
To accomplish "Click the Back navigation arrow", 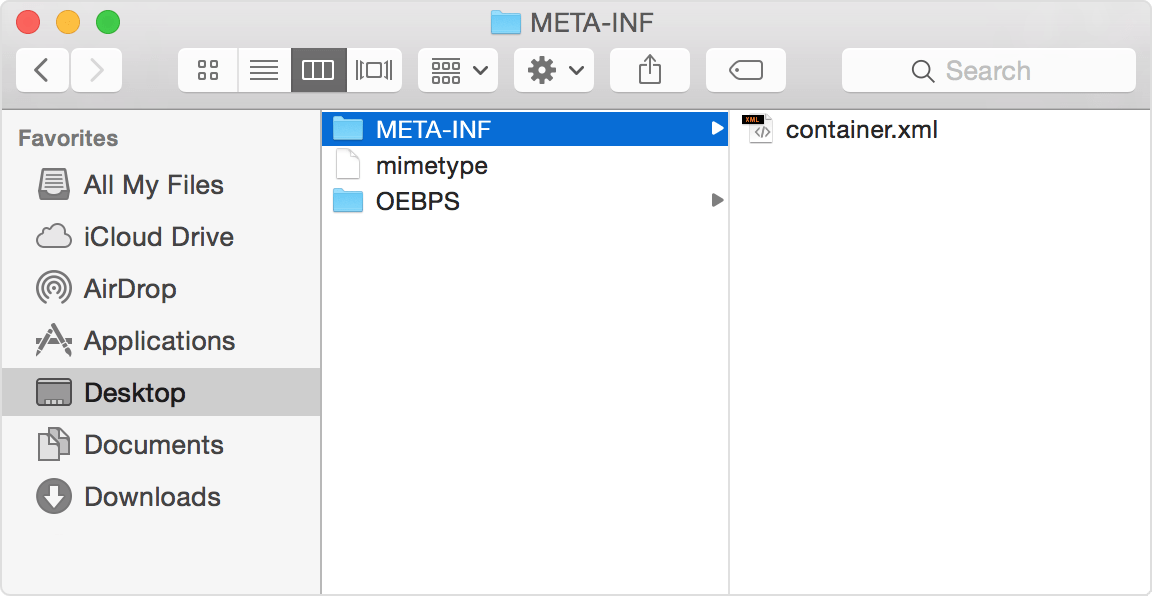I will pyautogui.click(x=42, y=70).
